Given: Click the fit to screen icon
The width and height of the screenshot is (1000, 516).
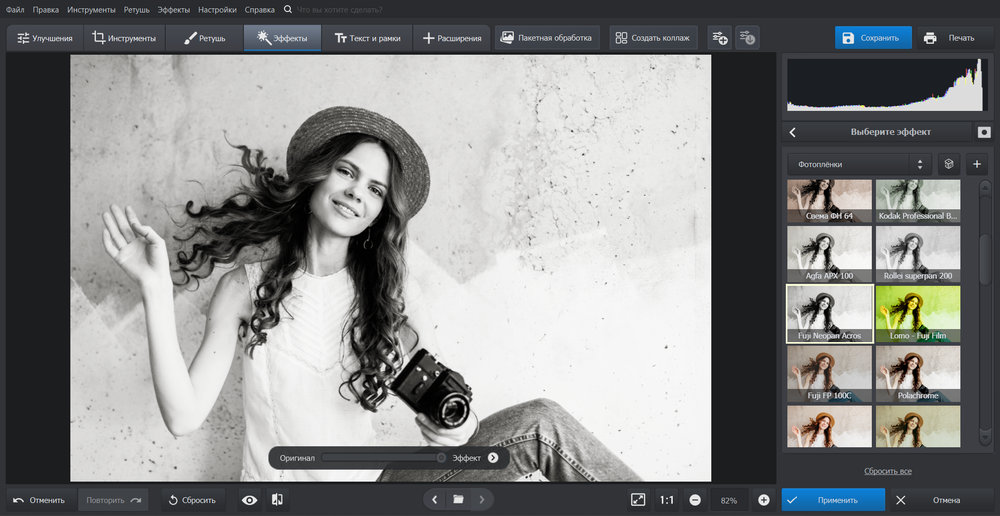Looking at the screenshot, I should pos(638,500).
